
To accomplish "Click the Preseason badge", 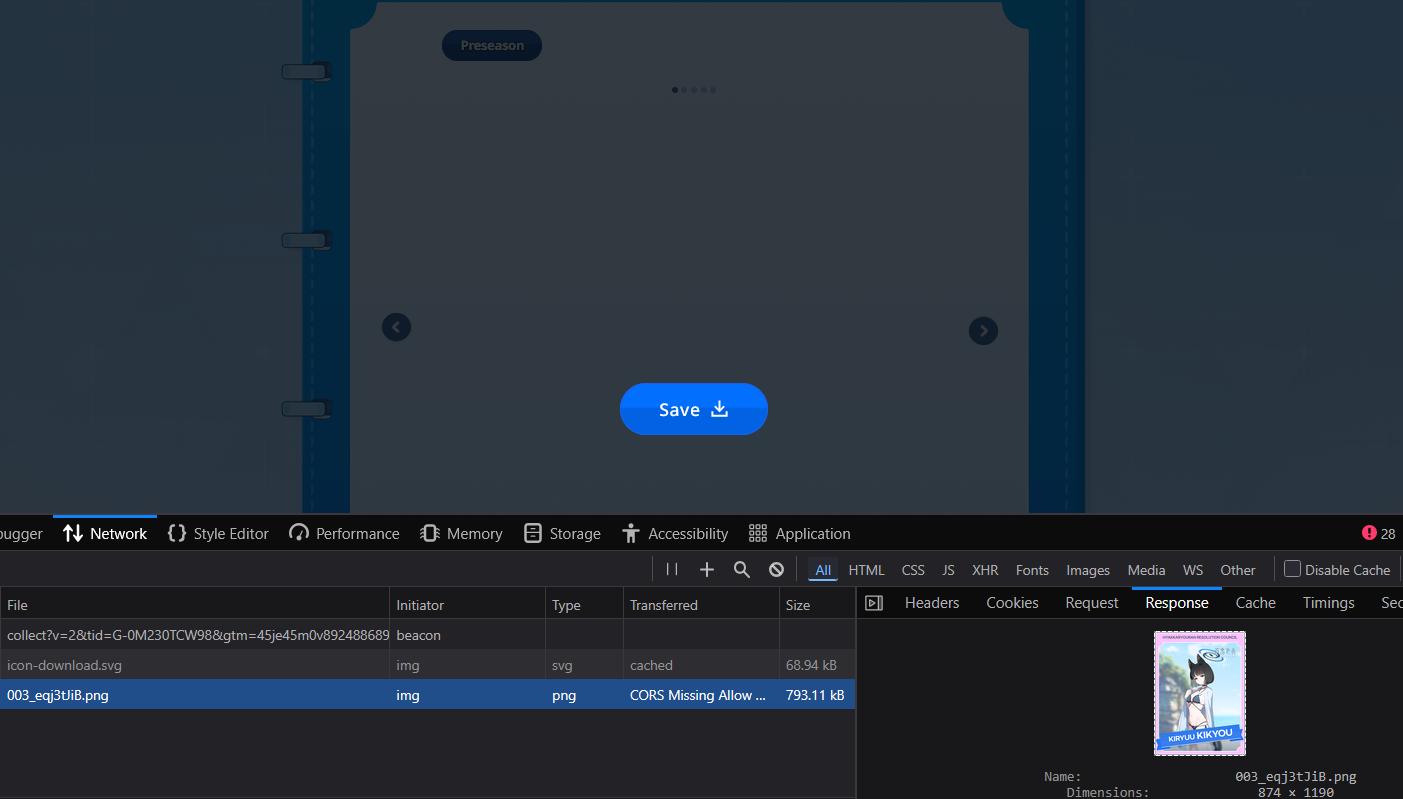I will pyautogui.click(x=492, y=45).
